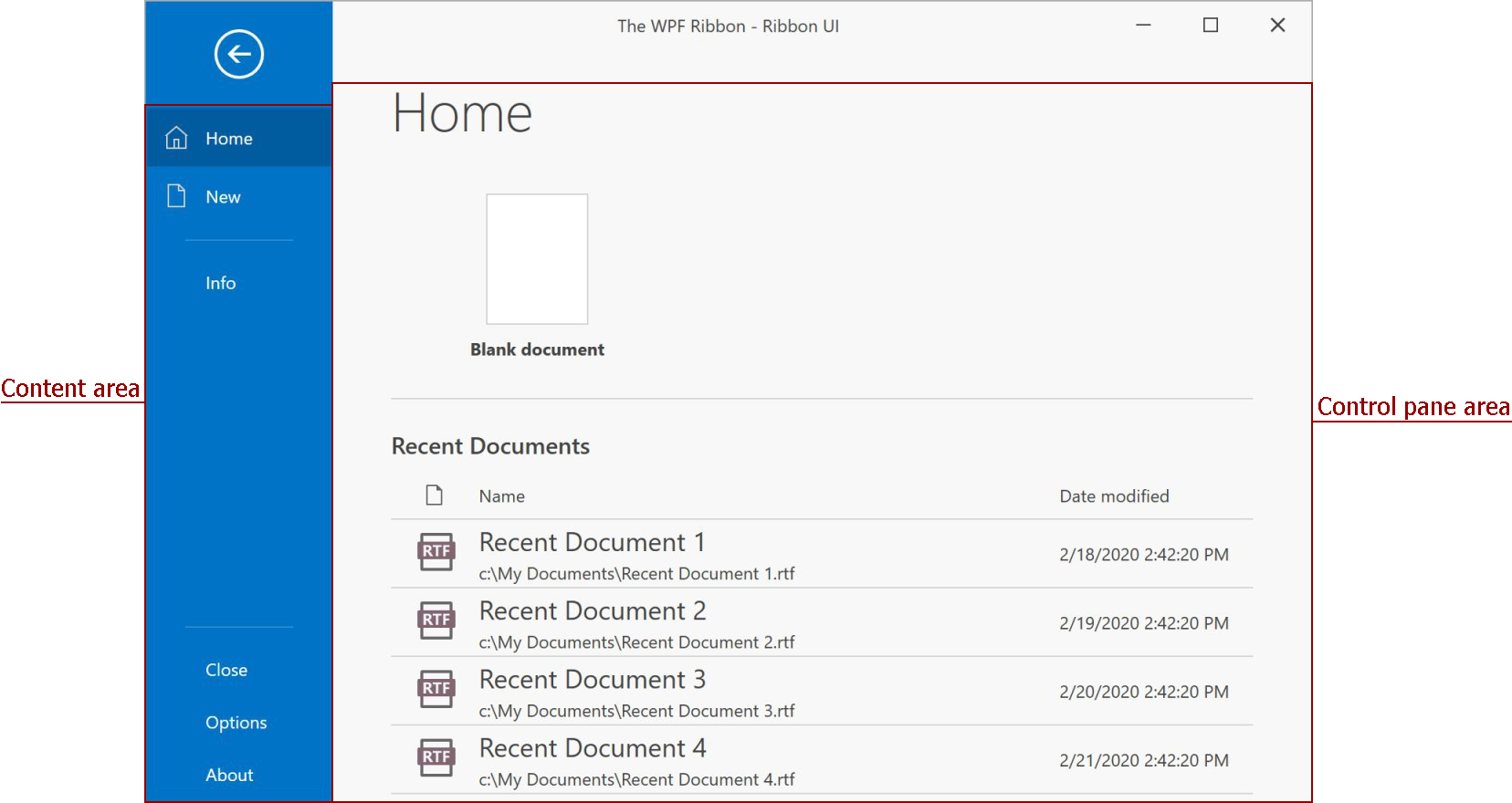The height and width of the screenshot is (803, 1512).
Task: Create a Blank document via thumbnail
Action: 537,259
